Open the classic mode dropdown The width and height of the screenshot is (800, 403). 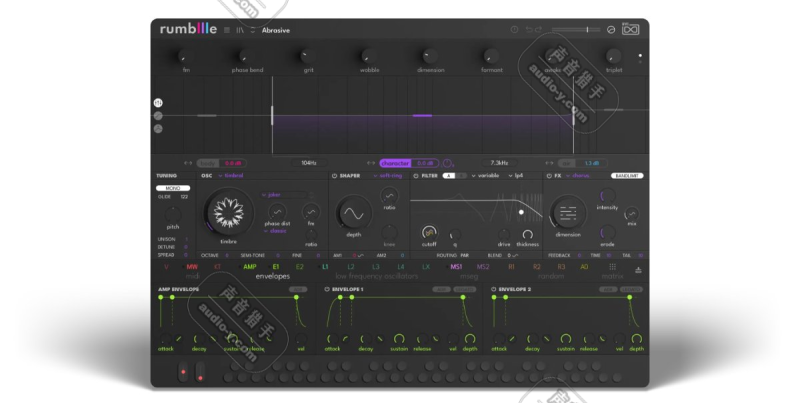pyautogui.click(x=275, y=231)
